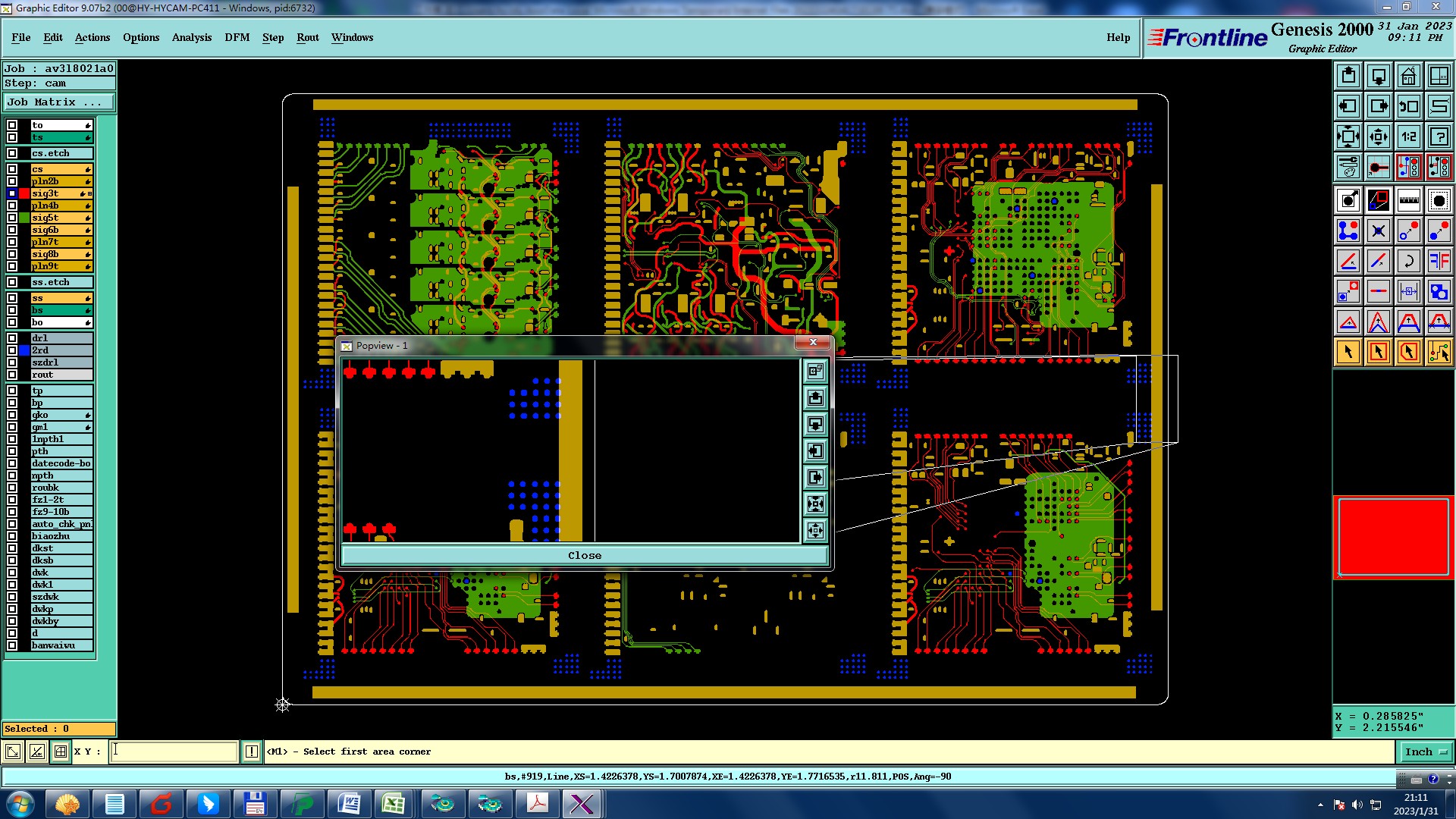Open the Inch units dropdown
Image resolution: width=1456 pixels, height=819 pixels.
(x=1426, y=752)
